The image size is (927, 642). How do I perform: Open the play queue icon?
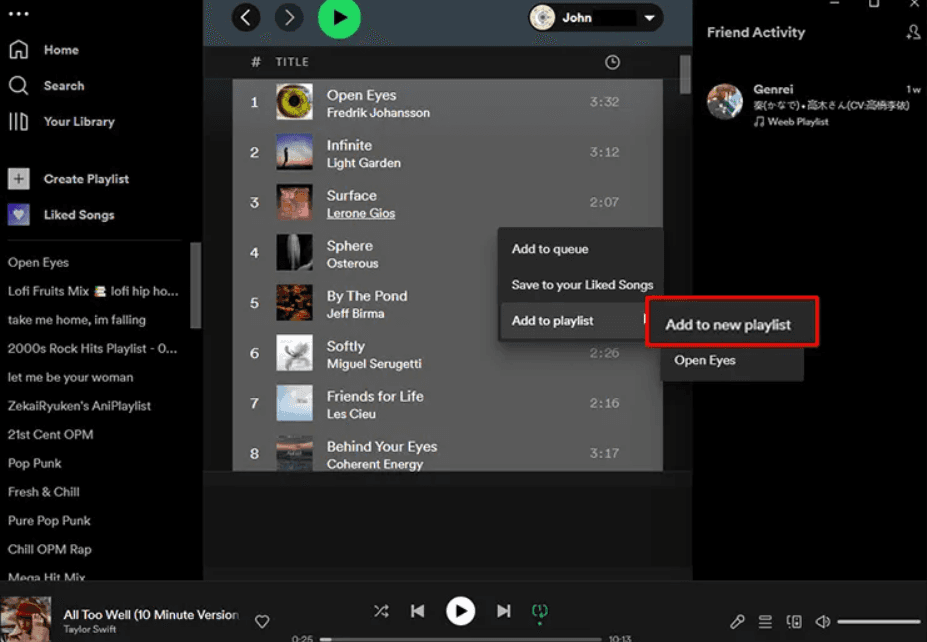tap(765, 621)
